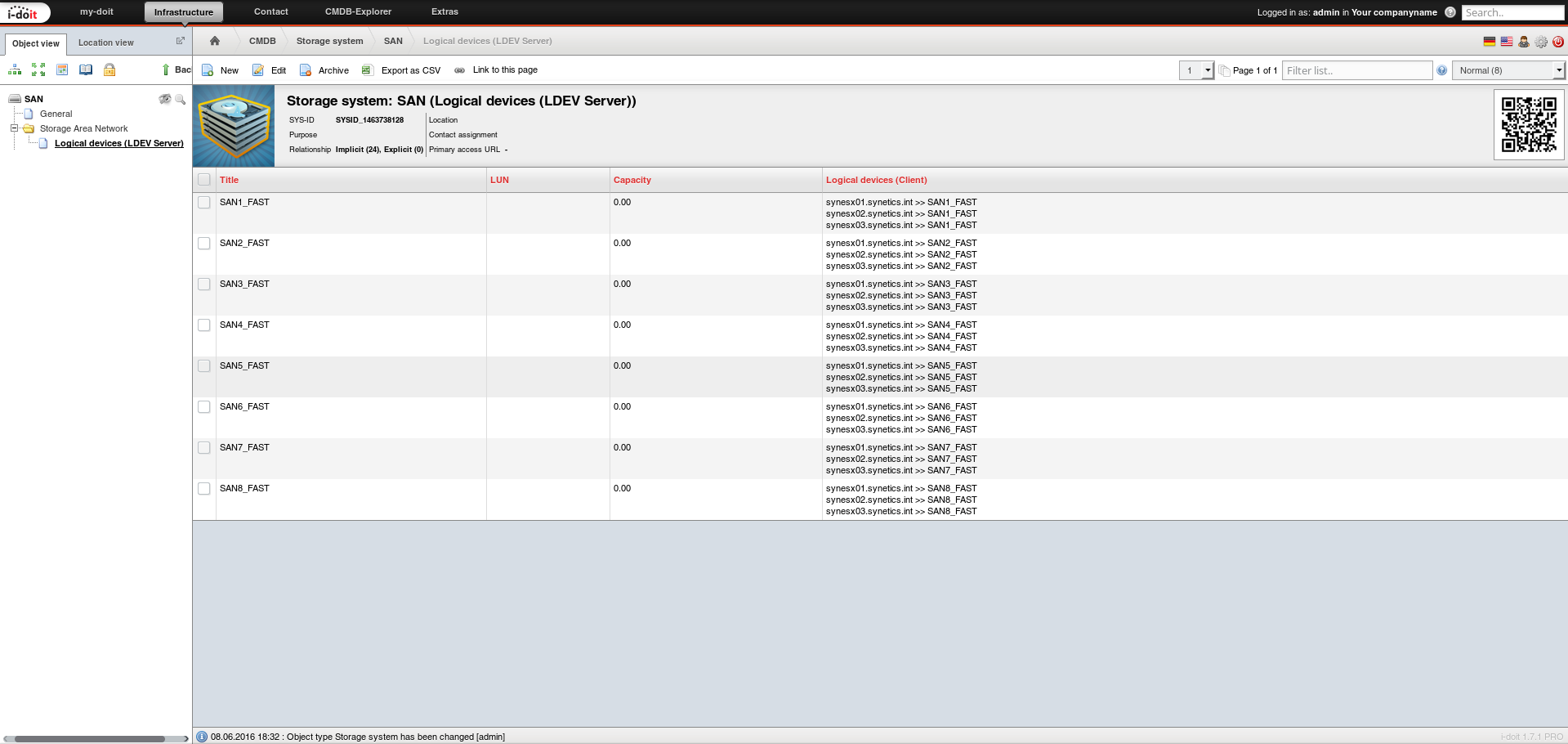
Task: Check the SAN4_FAST row checkbox
Action: point(204,325)
